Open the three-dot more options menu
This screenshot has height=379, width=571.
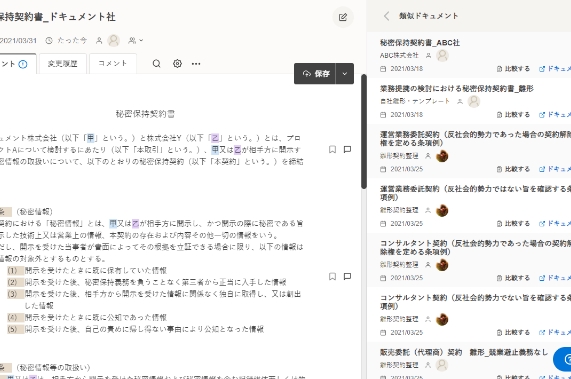(196, 64)
